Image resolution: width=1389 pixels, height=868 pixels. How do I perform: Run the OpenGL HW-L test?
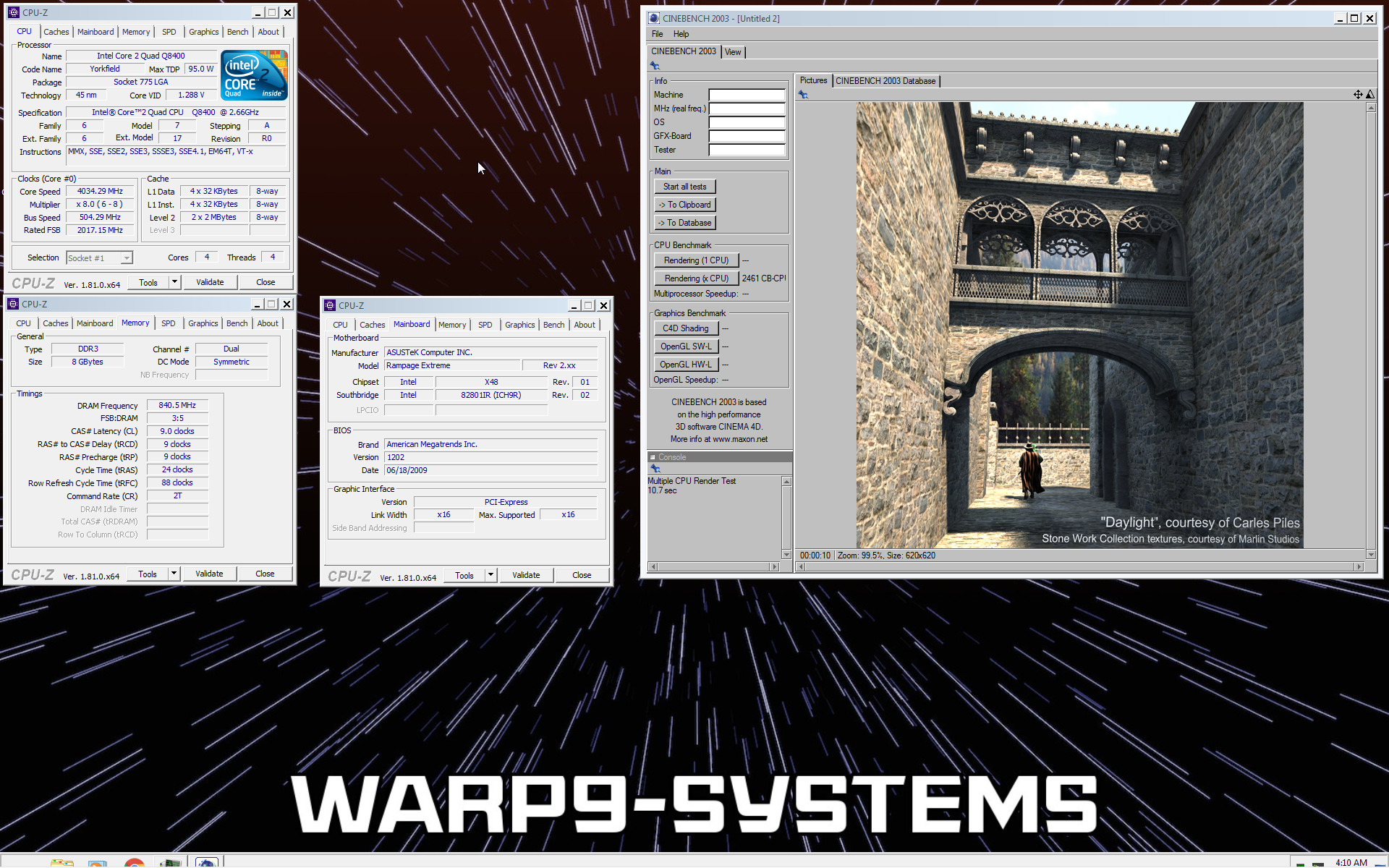(686, 365)
